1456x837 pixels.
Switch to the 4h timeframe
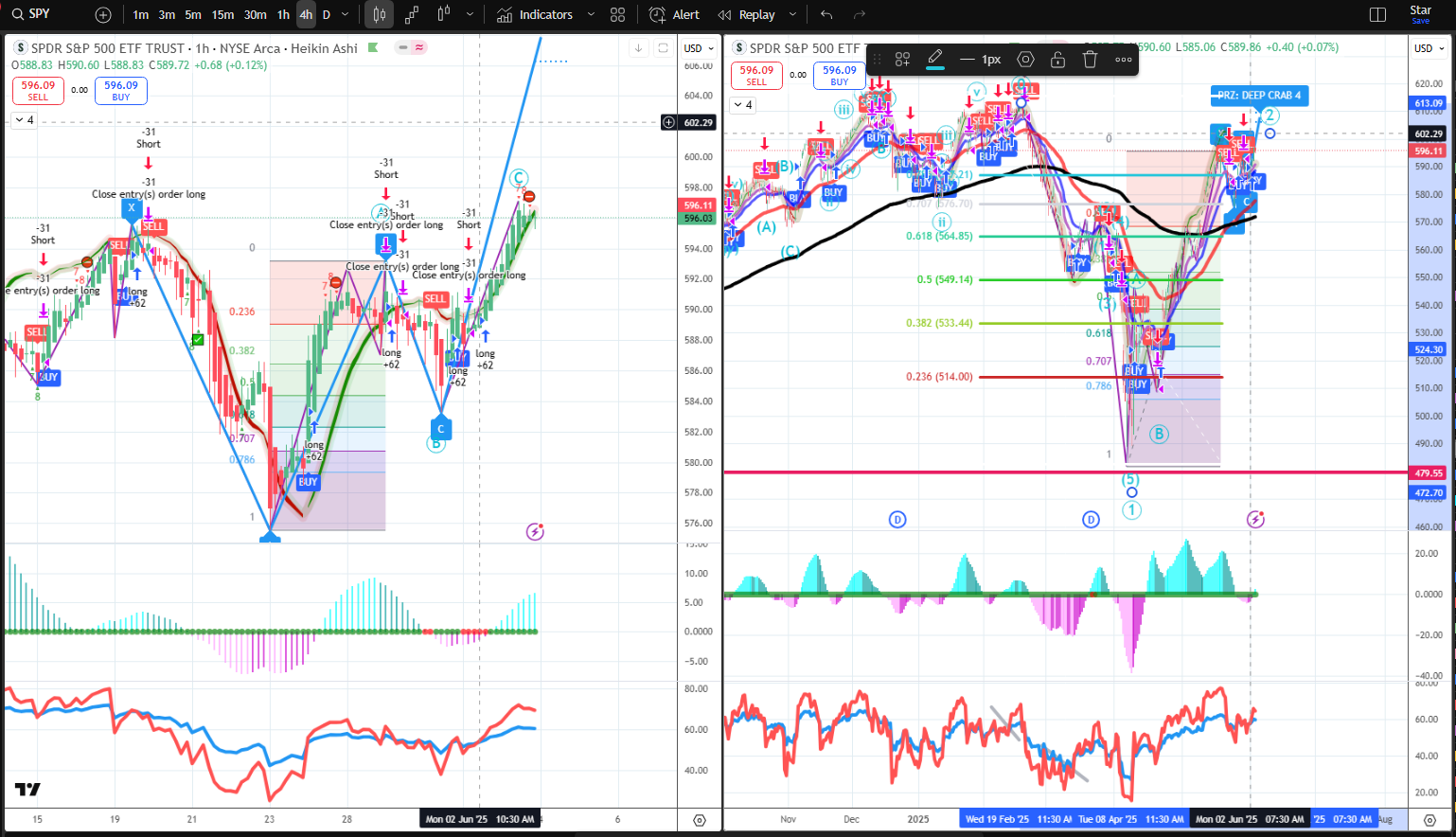point(306,15)
